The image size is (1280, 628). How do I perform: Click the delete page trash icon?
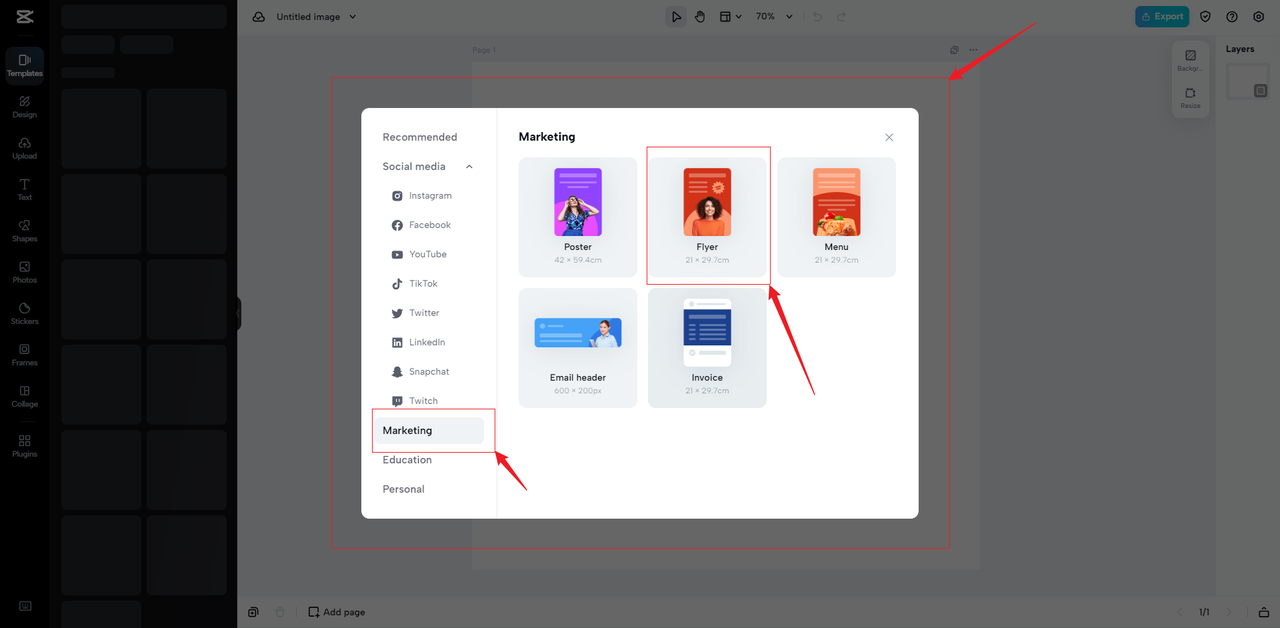(x=280, y=612)
